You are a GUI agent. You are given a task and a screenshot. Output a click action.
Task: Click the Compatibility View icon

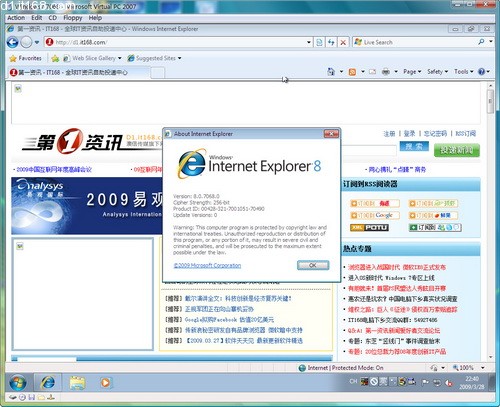(319, 42)
